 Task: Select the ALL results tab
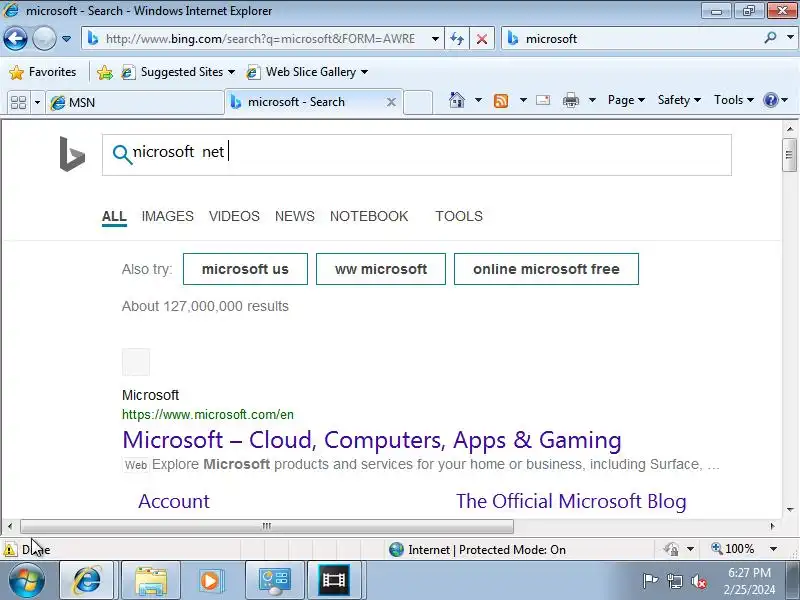[114, 216]
